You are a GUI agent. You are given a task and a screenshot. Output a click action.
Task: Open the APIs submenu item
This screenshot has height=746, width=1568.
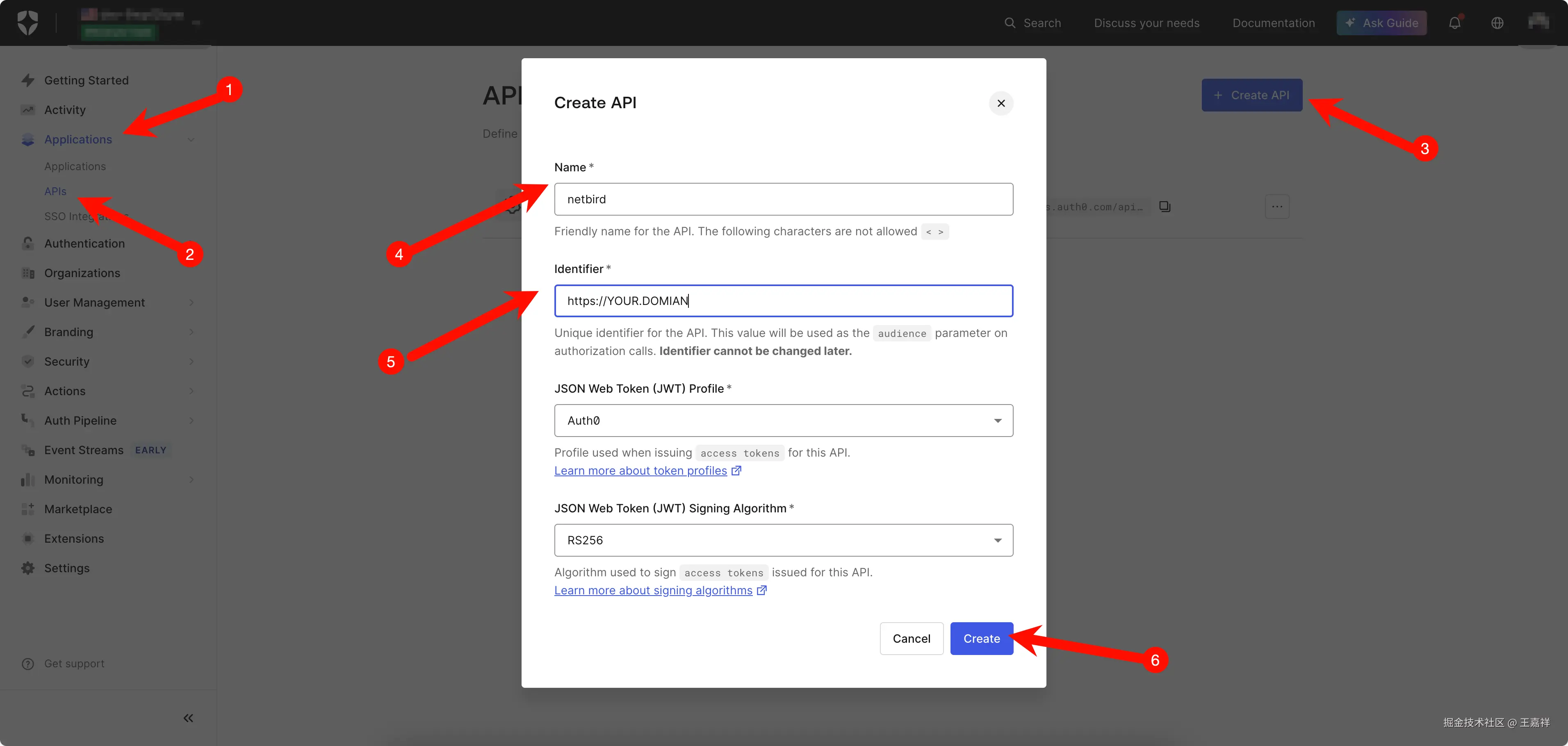pos(55,191)
